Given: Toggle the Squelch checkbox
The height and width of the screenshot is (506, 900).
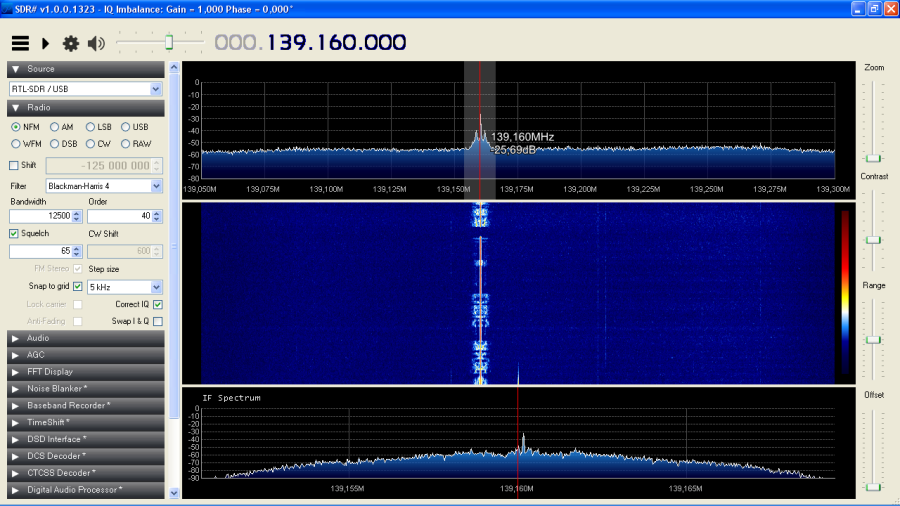Looking at the screenshot, I should point(14,233).
